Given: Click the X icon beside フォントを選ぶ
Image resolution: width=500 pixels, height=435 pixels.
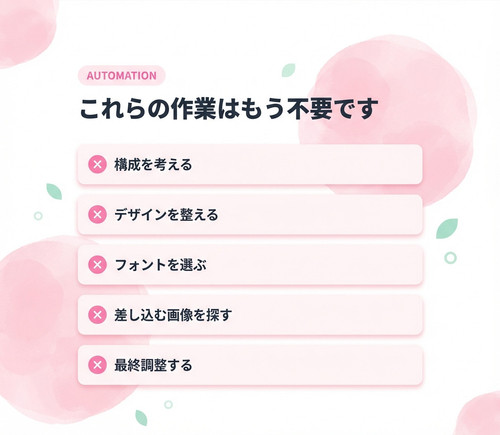Looking at the screenshot, I should point(97,265).
